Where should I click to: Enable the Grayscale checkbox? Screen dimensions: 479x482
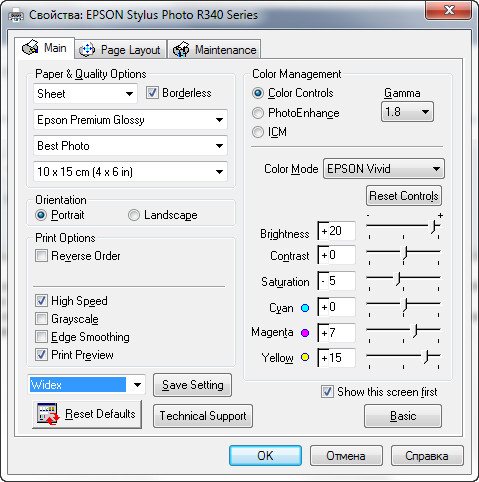pyautogui.click(x=41, y=319)
